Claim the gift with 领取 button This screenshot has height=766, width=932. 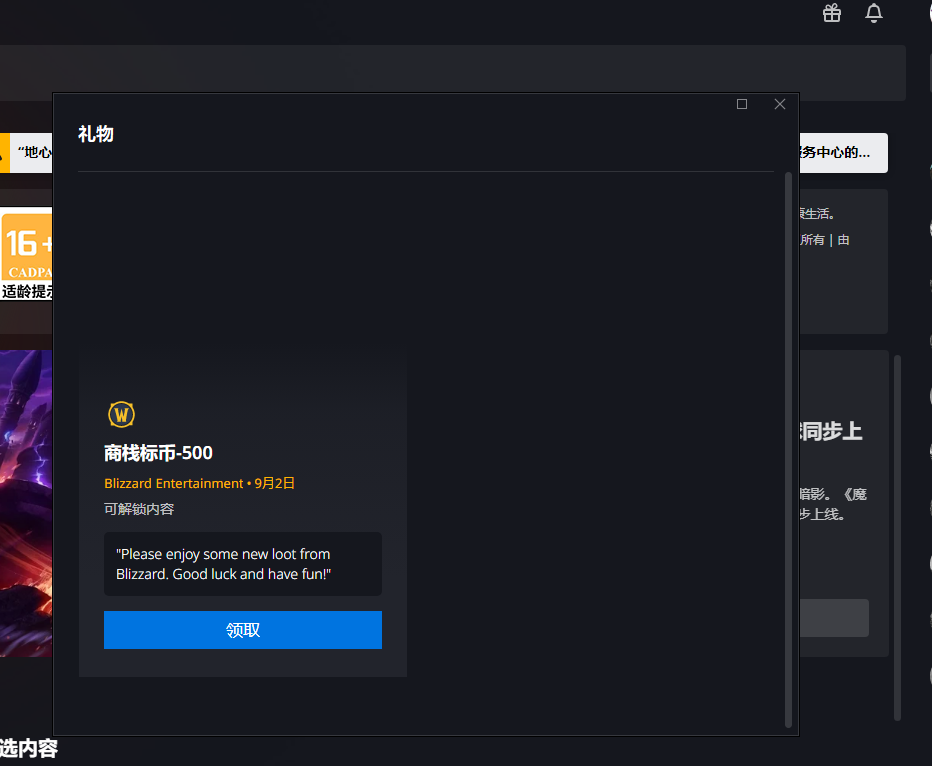(x=243, y=630)
